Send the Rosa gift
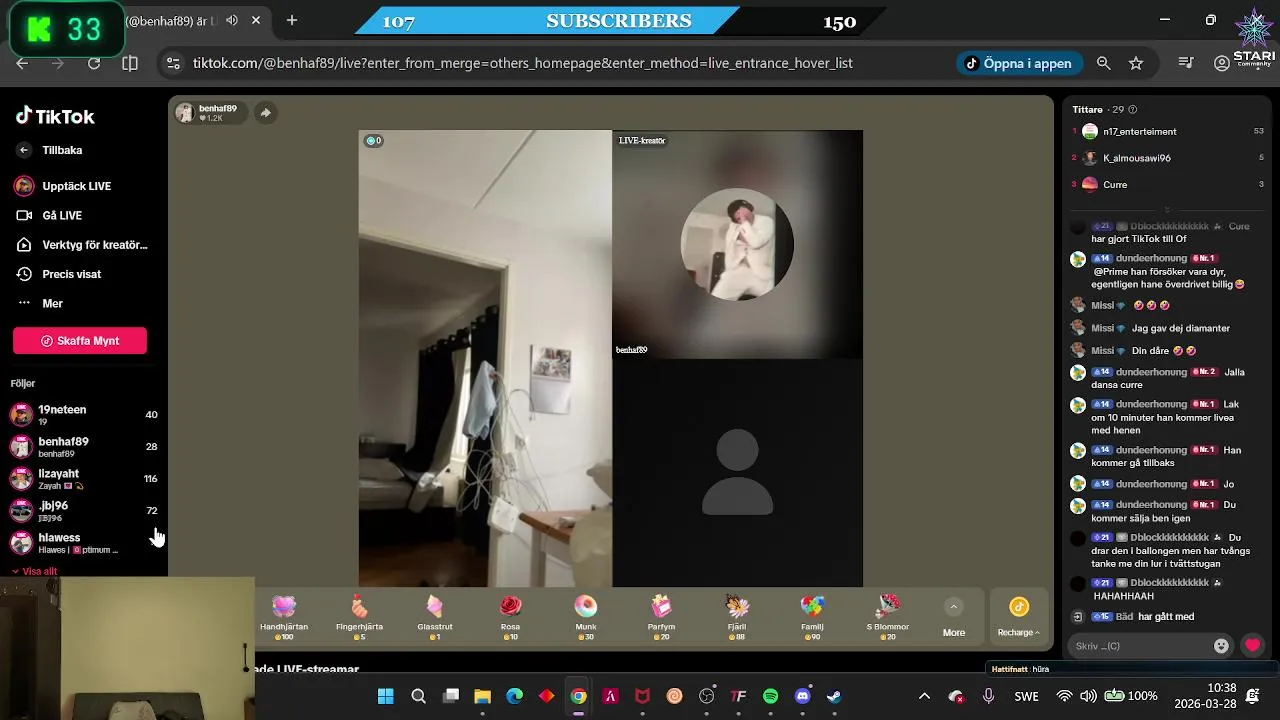This screenshot has height=720, width=1280. click(510, 617)
